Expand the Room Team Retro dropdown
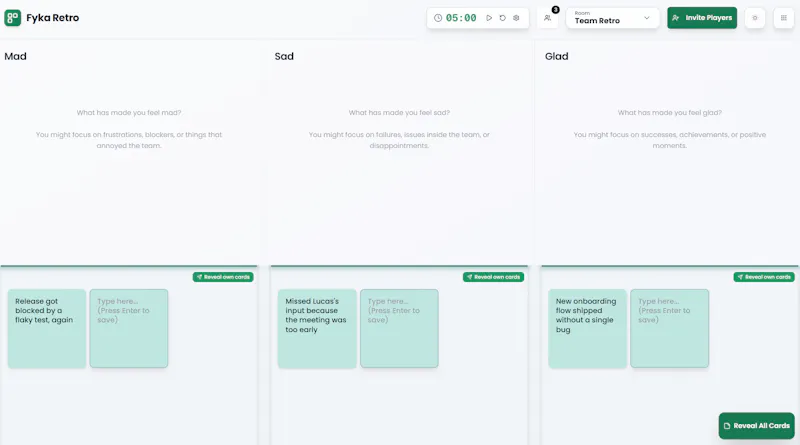This screenshot has width=800, height=445. 612,18
